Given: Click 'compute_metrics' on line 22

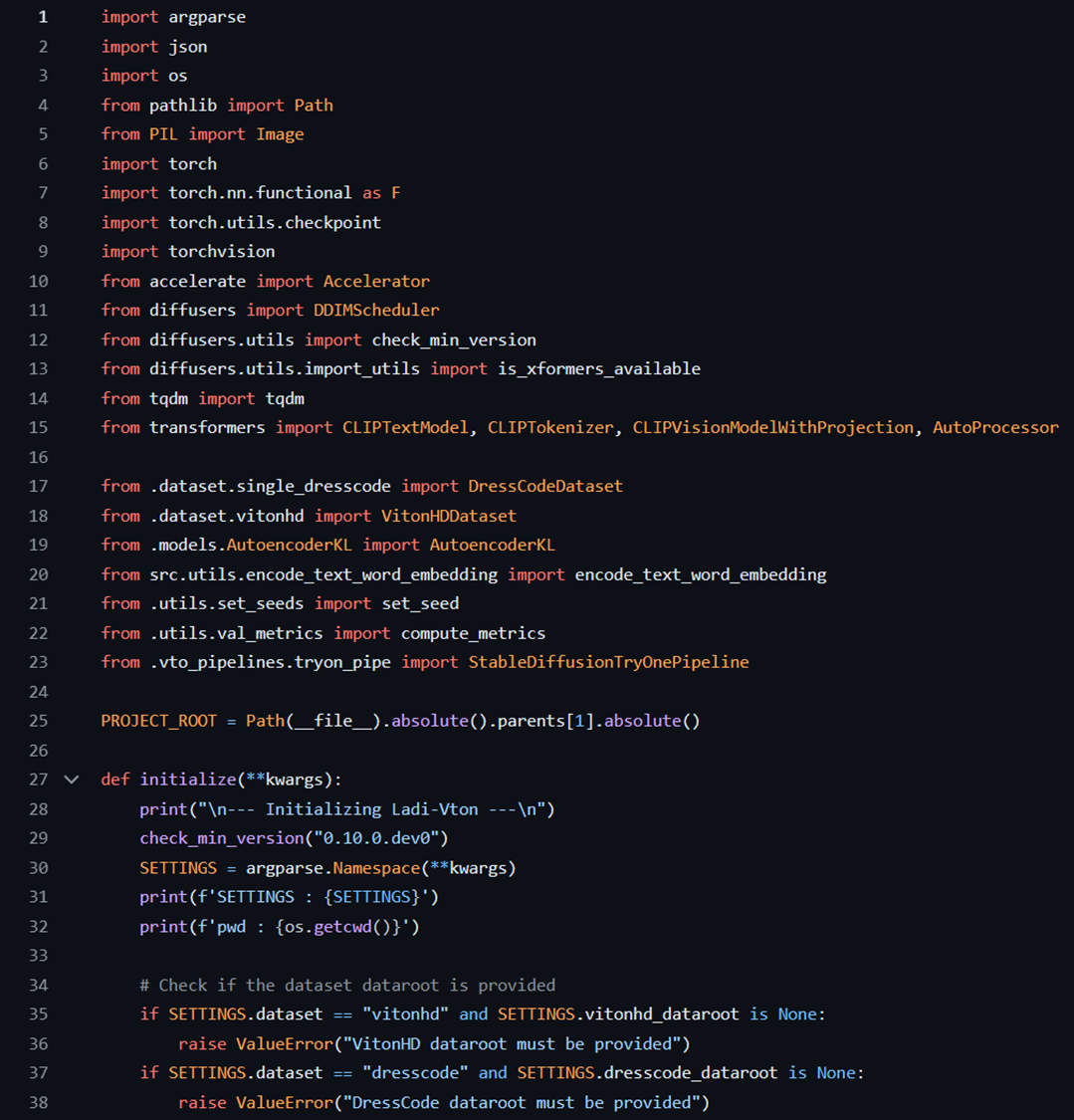Looking at the screenshot, I should point(473,633).
